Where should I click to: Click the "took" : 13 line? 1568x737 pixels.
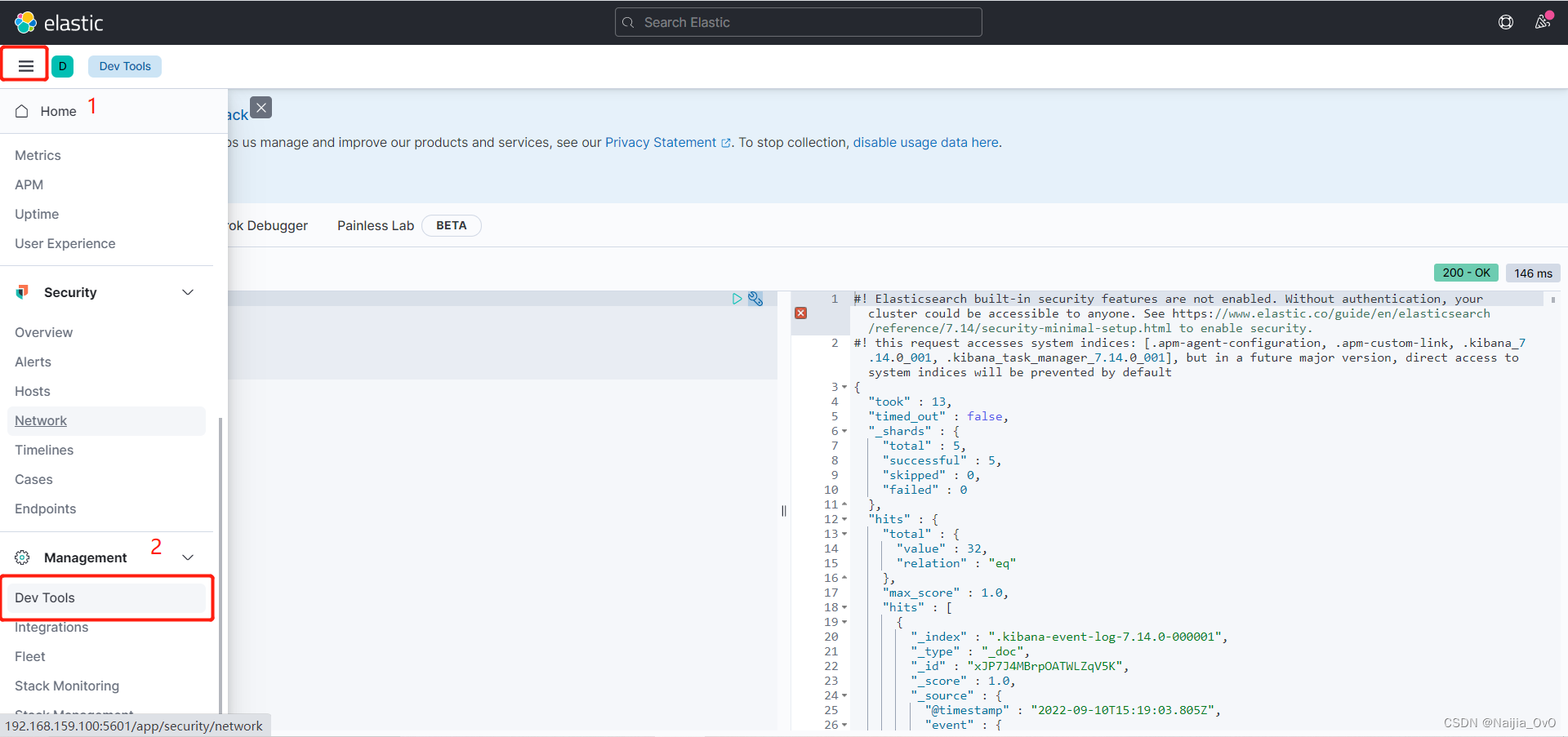click(910, 402)
